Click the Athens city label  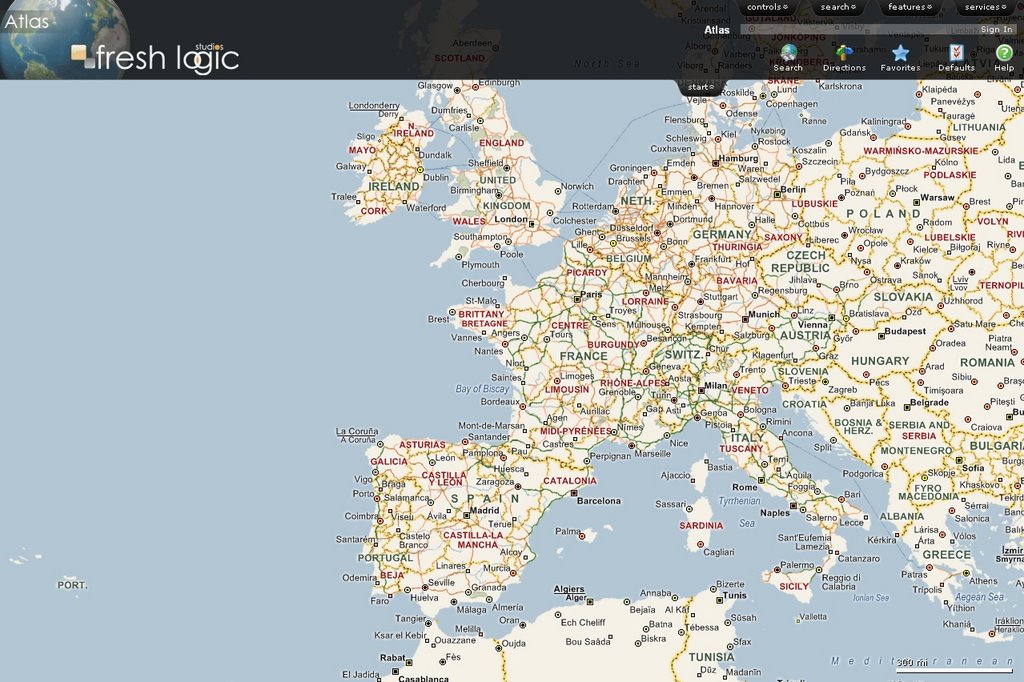(x=983, y=581)
